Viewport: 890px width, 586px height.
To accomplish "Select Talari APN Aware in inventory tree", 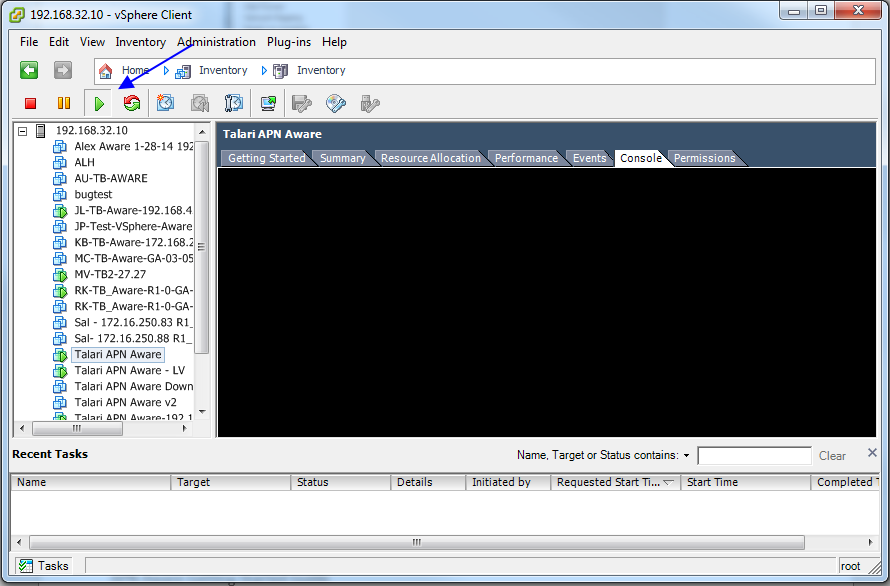I will 117,355.
